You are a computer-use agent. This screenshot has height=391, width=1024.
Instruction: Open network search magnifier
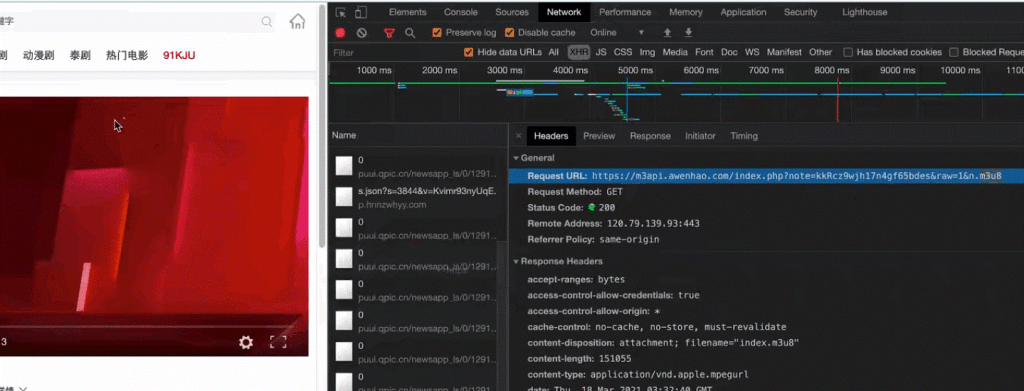point(410,33)
